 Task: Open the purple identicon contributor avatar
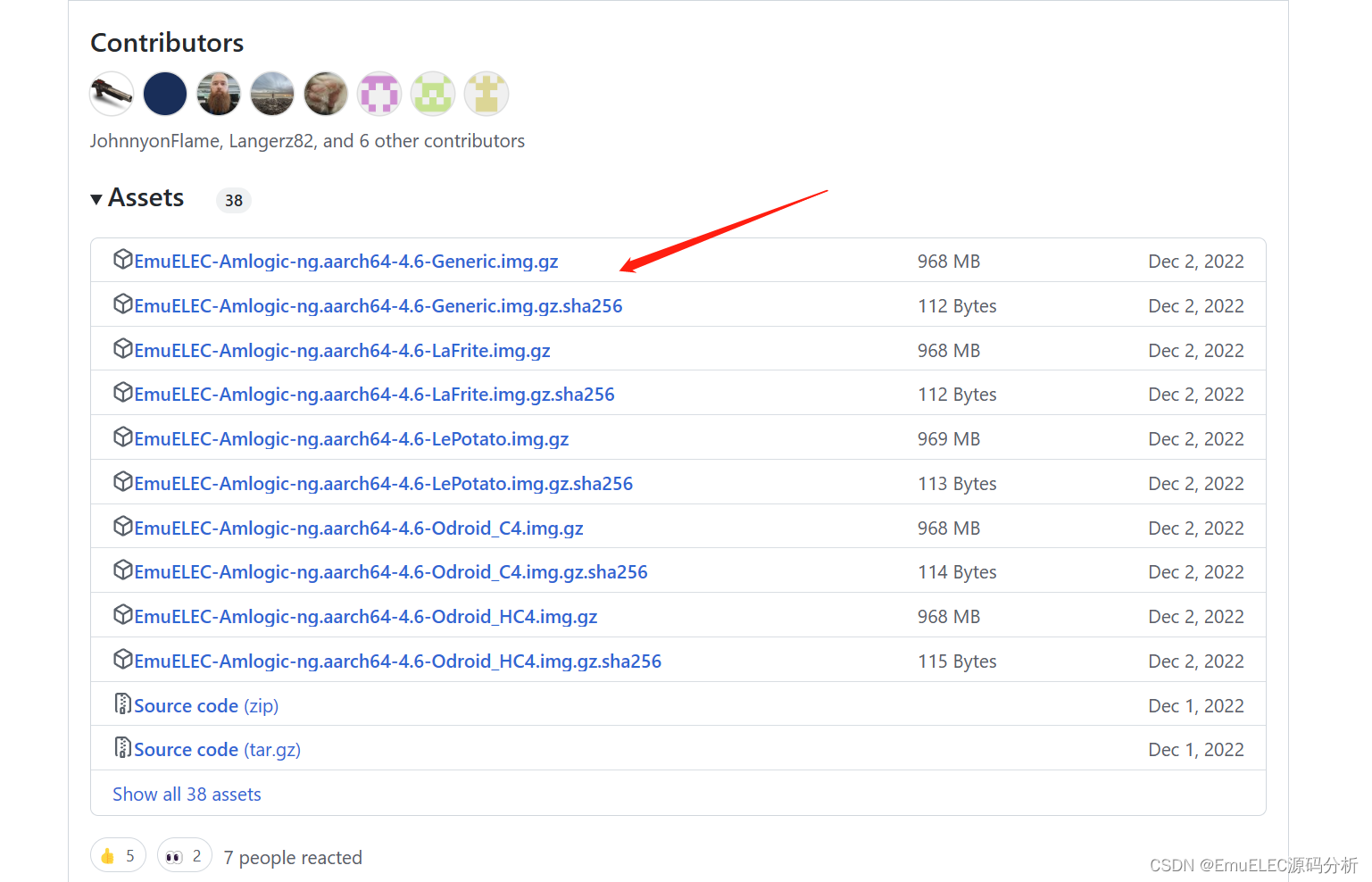pos(379,94)
